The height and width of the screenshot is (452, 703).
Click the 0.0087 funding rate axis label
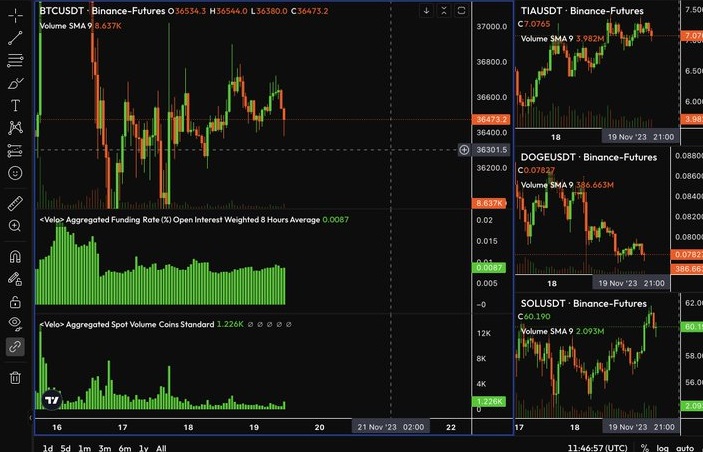[x=489, y=268]
